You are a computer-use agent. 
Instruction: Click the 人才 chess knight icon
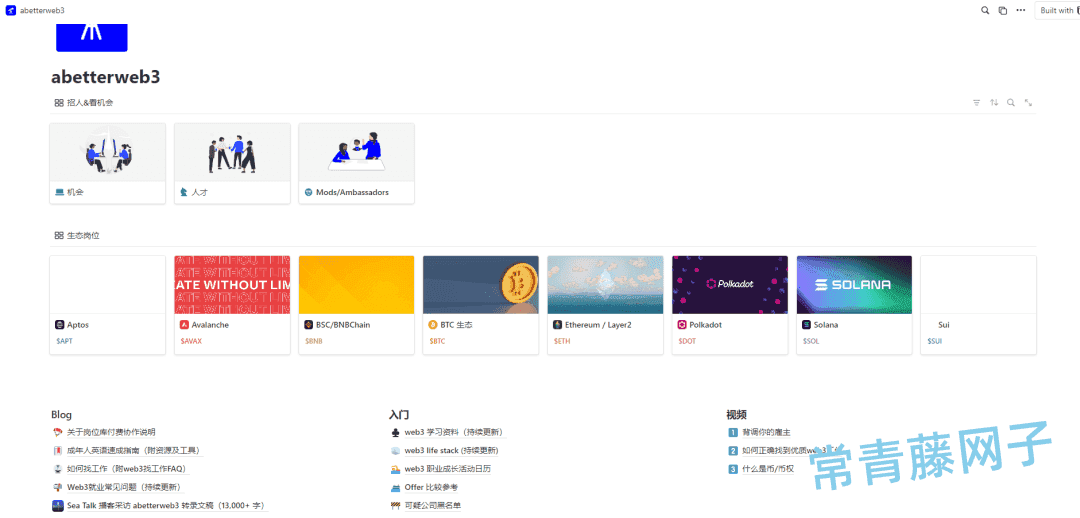[x=184, y=192]
